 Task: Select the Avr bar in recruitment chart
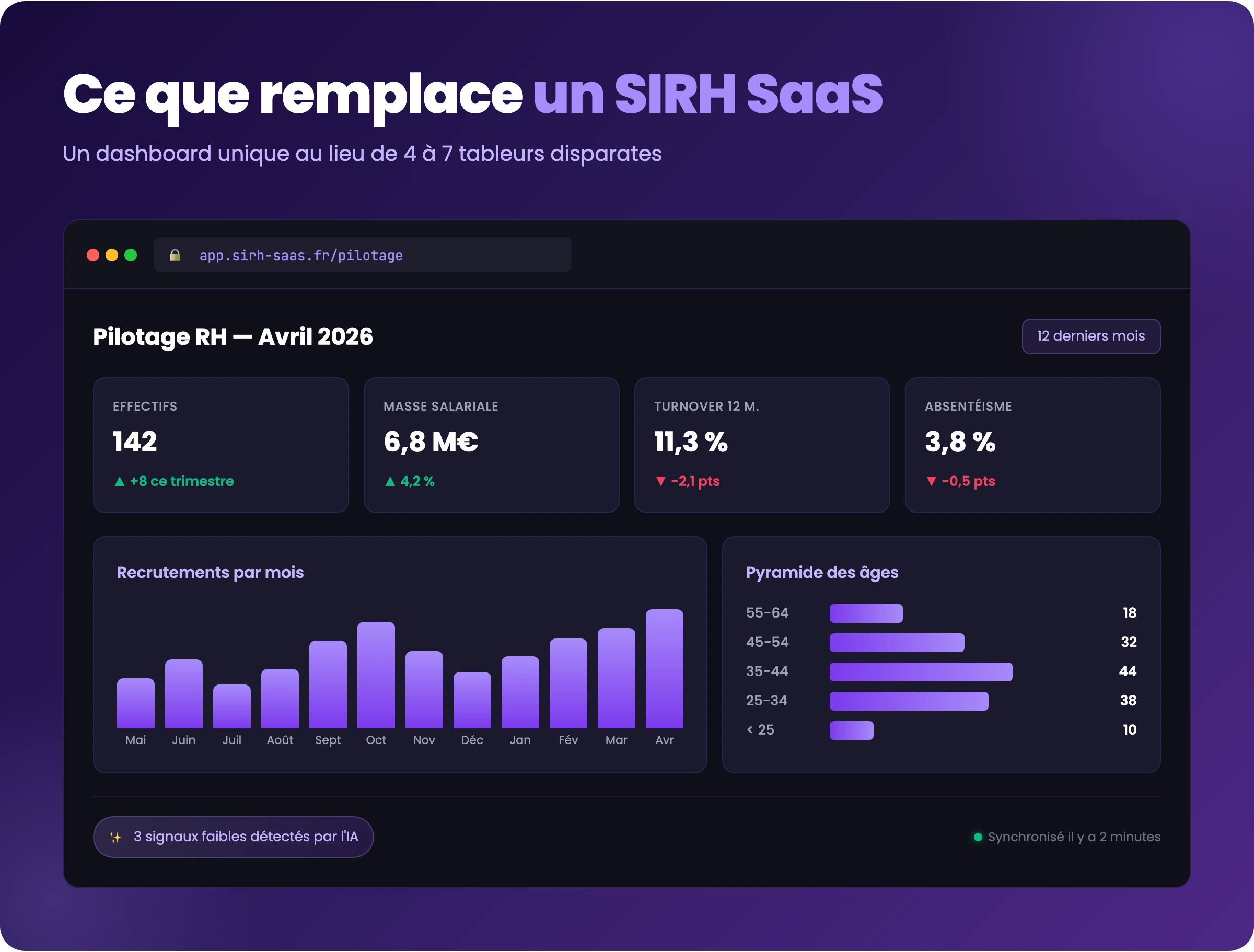tap(664, 668)
